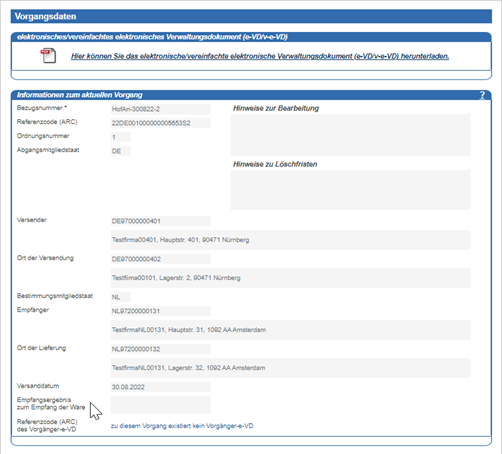Click Versender address Testfirma00401 Hauptstr. 401

291,240
